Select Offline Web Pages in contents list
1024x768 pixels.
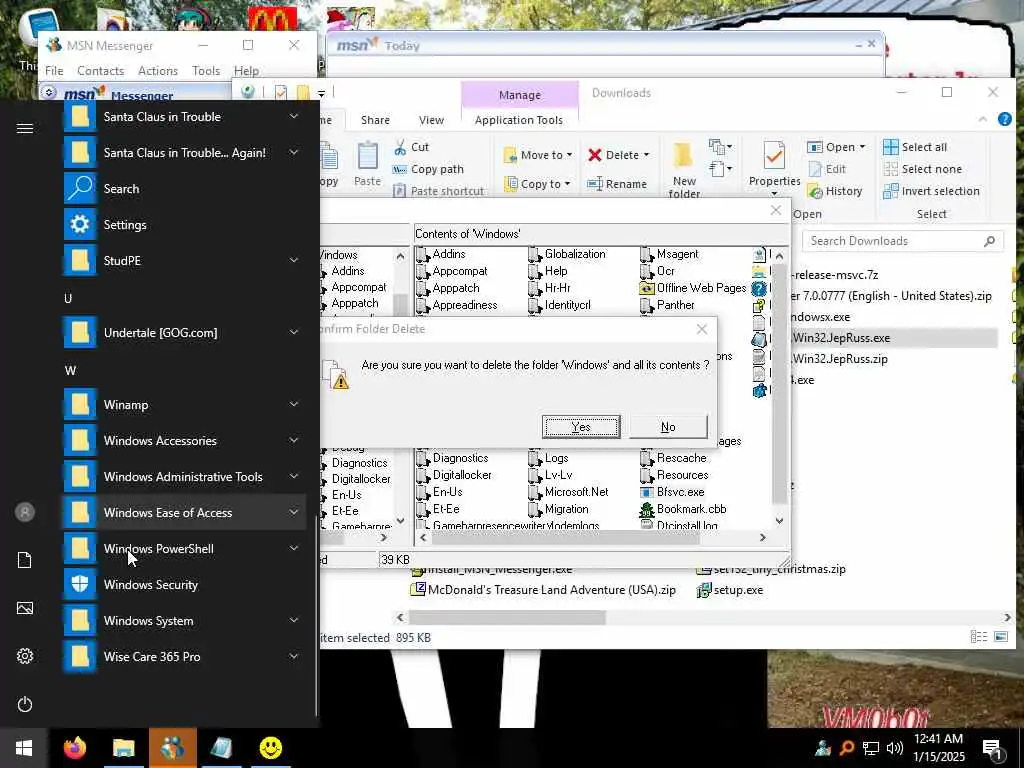pos(694,288)
